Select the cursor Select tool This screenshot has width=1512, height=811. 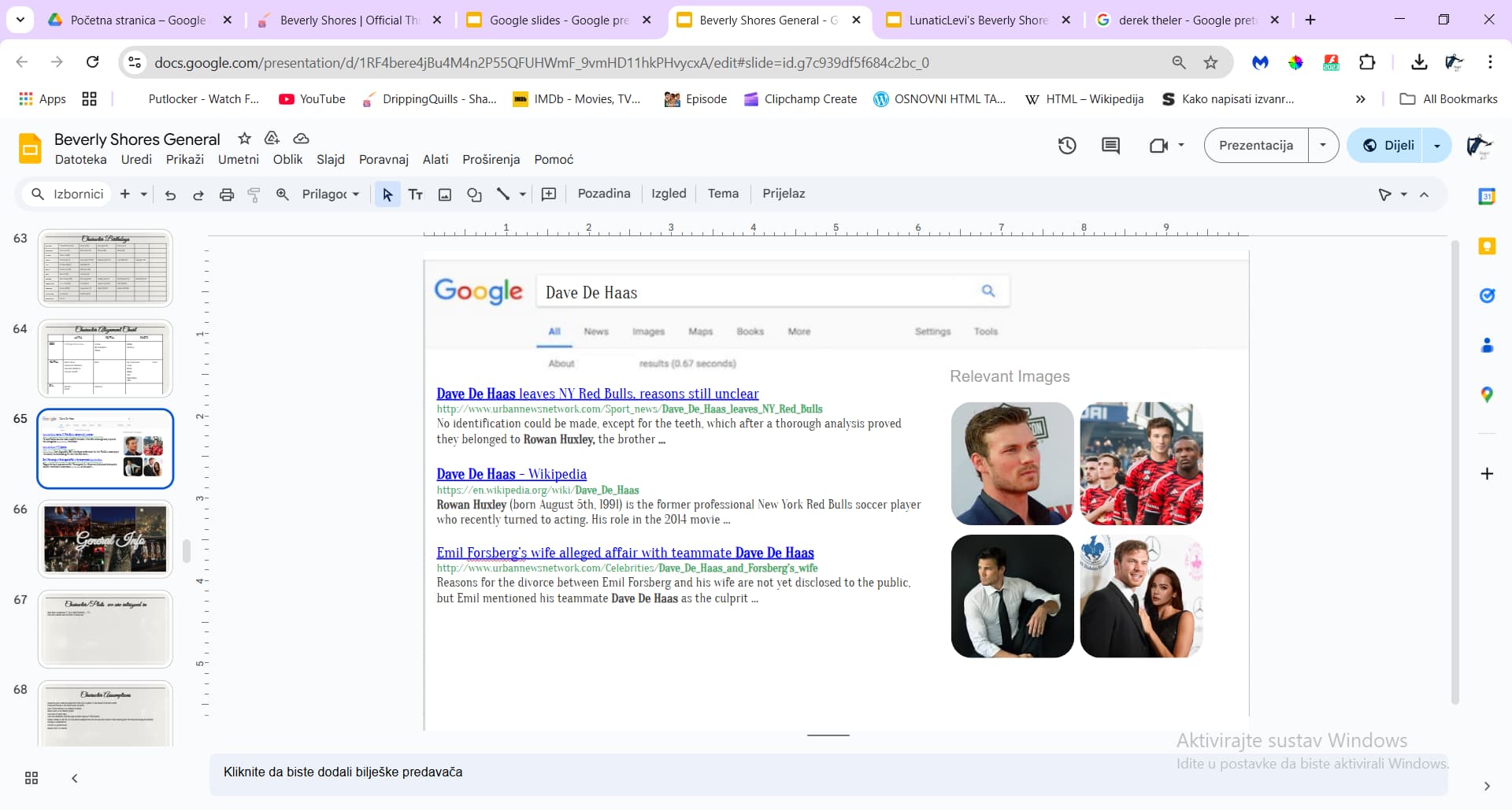(387, 194)
